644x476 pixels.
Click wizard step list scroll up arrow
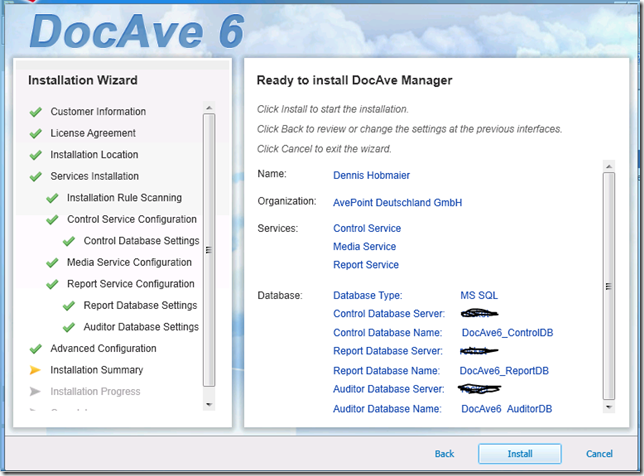(x=209, y=108)
